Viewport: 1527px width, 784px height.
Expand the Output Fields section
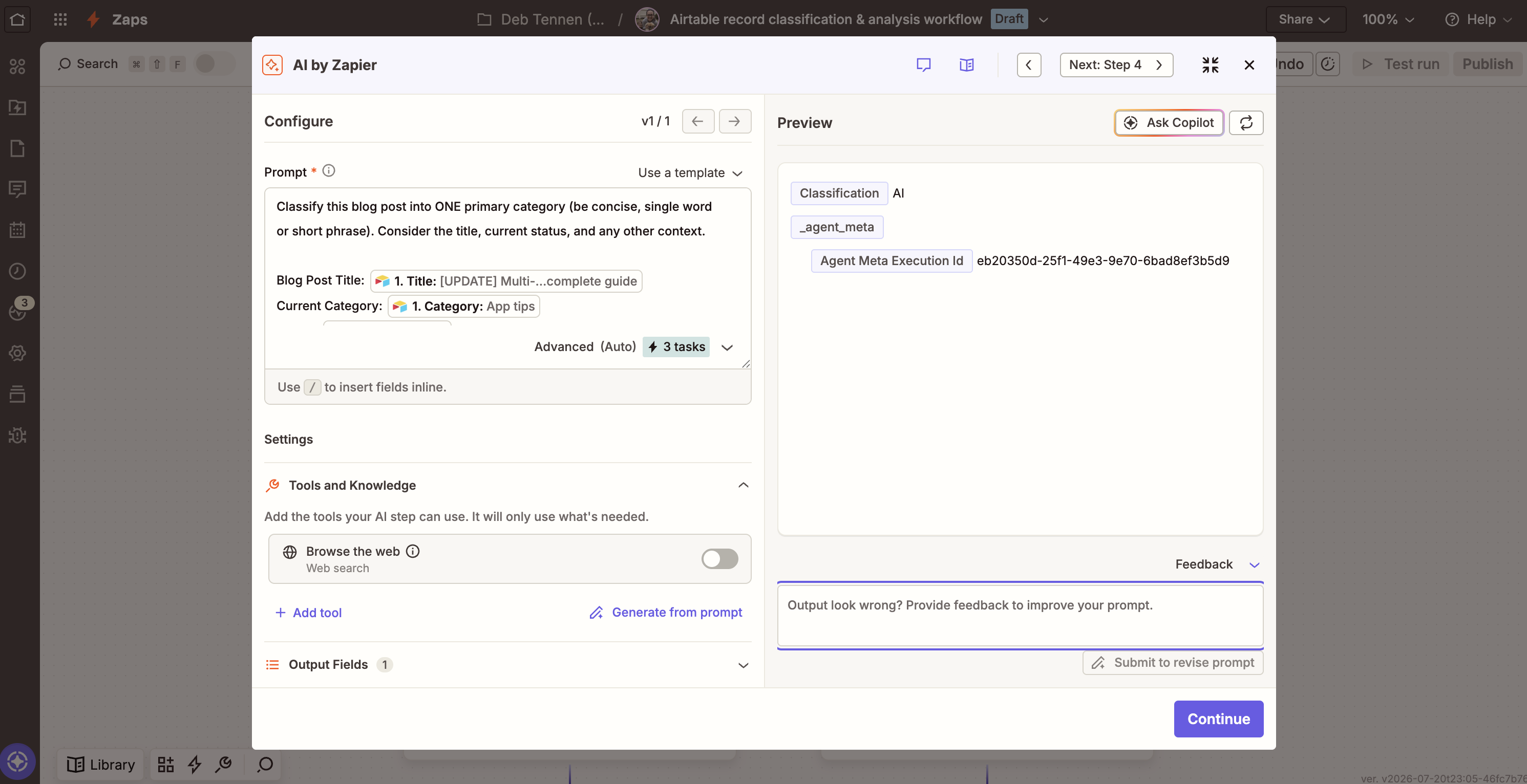743,665
